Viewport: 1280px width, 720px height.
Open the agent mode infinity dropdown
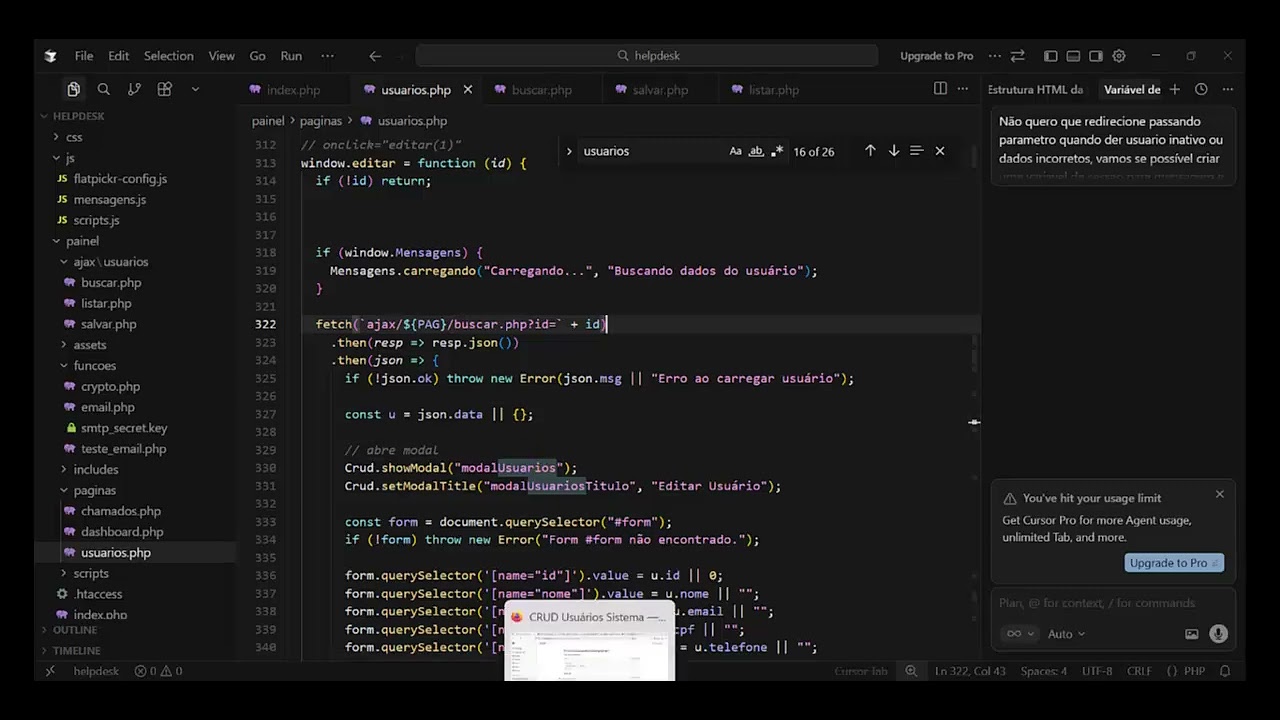point(1018,634)
